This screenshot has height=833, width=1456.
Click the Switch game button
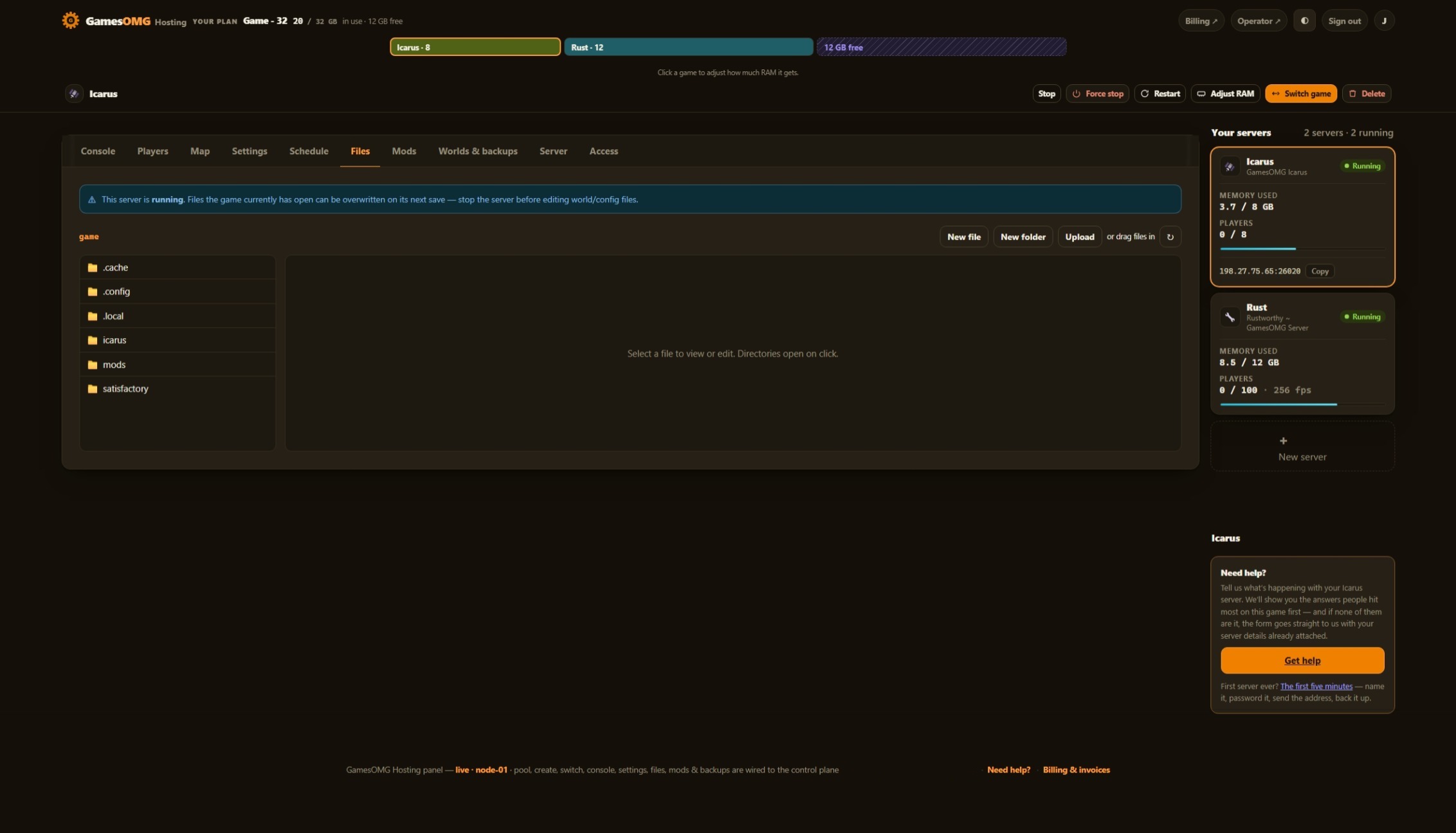point(1301,94)
